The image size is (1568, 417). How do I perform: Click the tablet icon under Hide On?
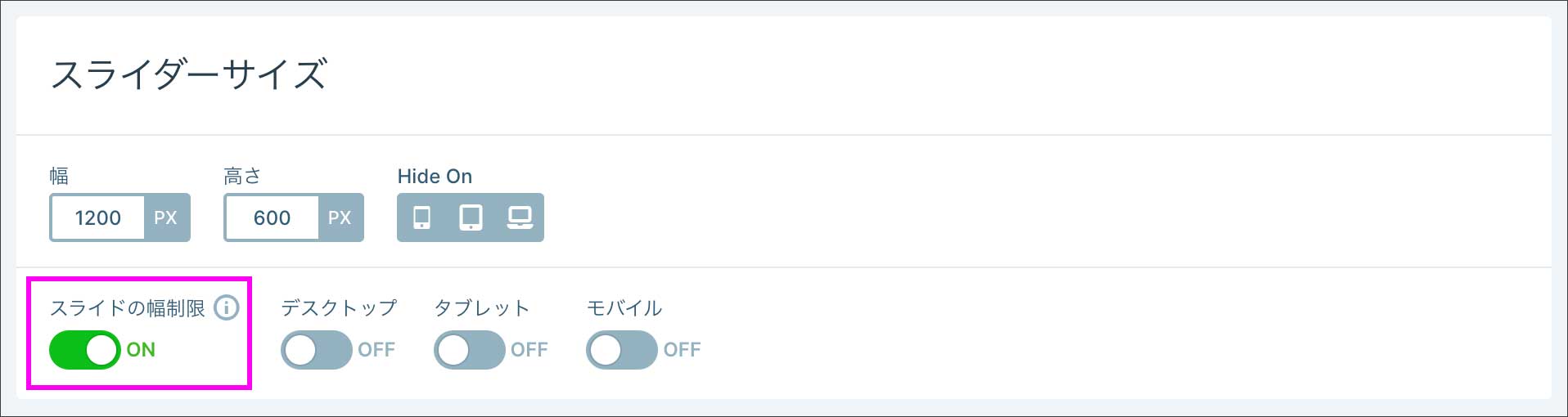pyautogui.click(x=471, y=217)
